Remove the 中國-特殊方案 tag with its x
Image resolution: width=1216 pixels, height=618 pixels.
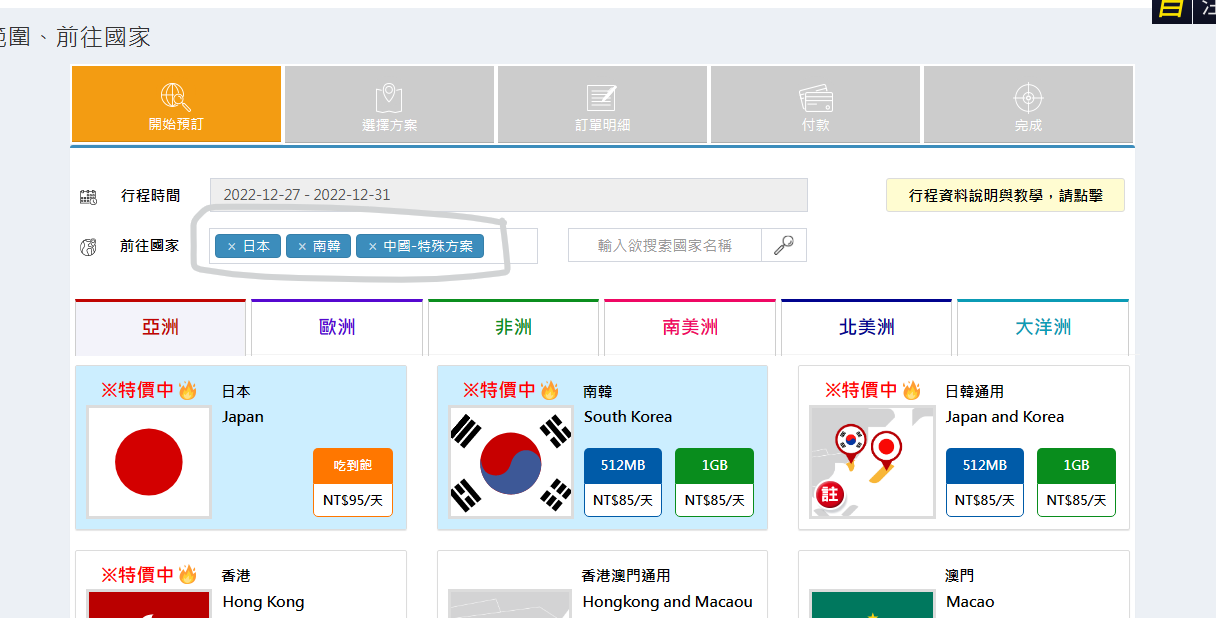click(373, 246)
